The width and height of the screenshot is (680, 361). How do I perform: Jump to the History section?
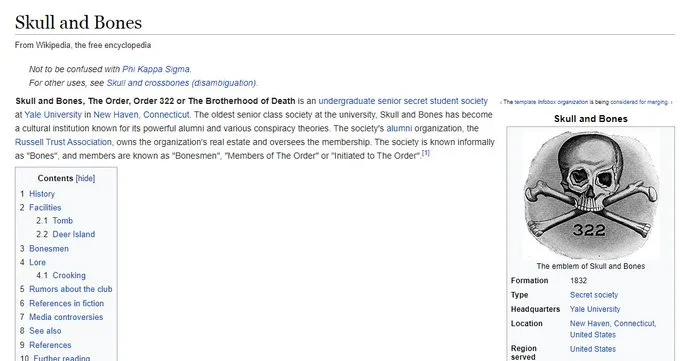coord(42,194)
